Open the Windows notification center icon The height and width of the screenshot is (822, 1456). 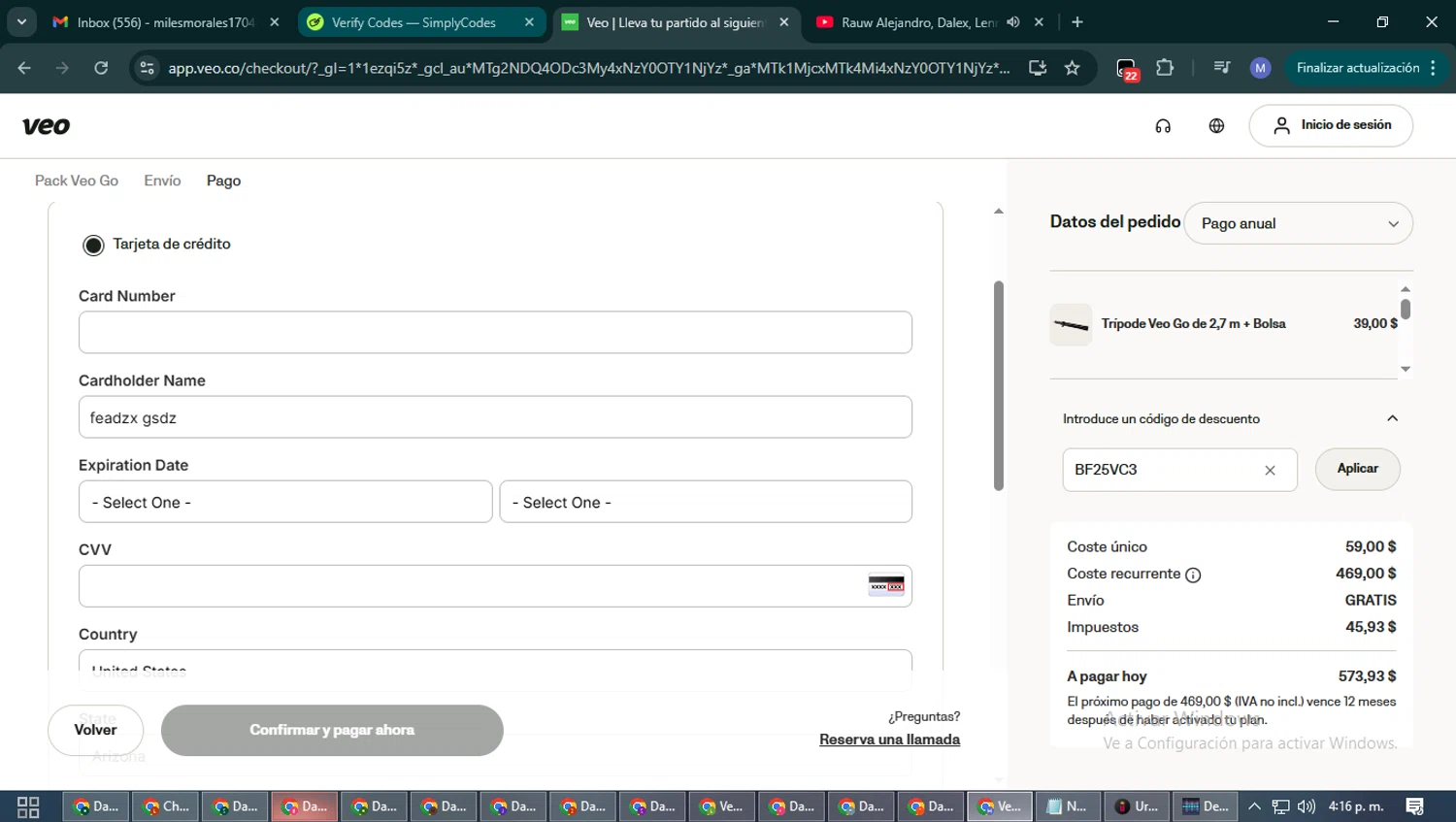[x=1415, y=806]
